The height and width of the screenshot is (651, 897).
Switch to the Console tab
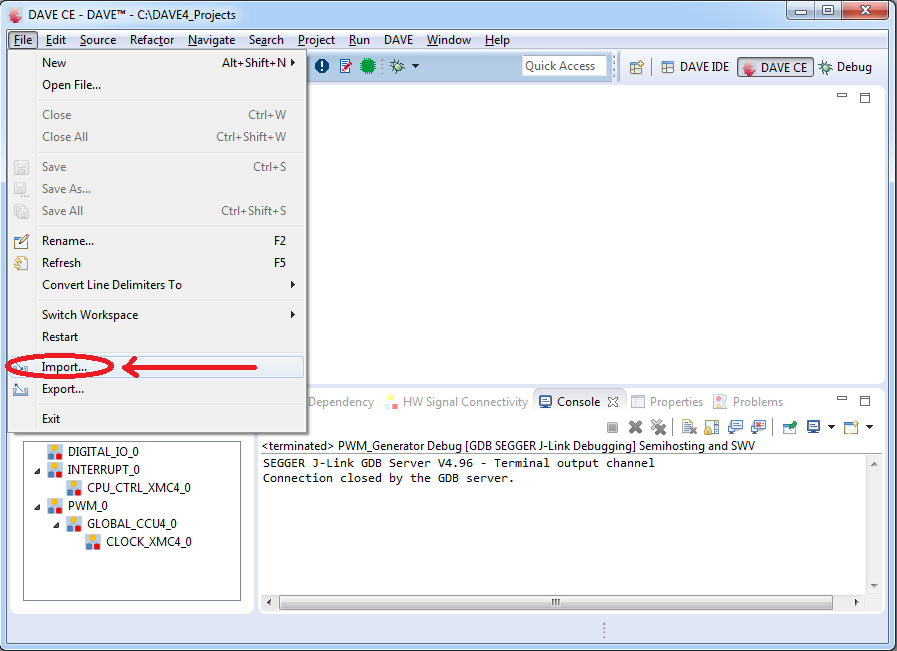click(578, 402)
